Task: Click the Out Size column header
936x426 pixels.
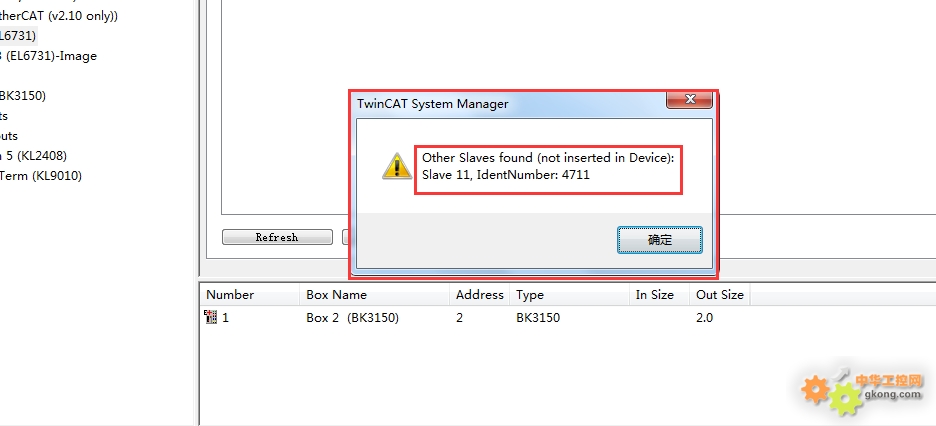Action: (x=720, y=295)
